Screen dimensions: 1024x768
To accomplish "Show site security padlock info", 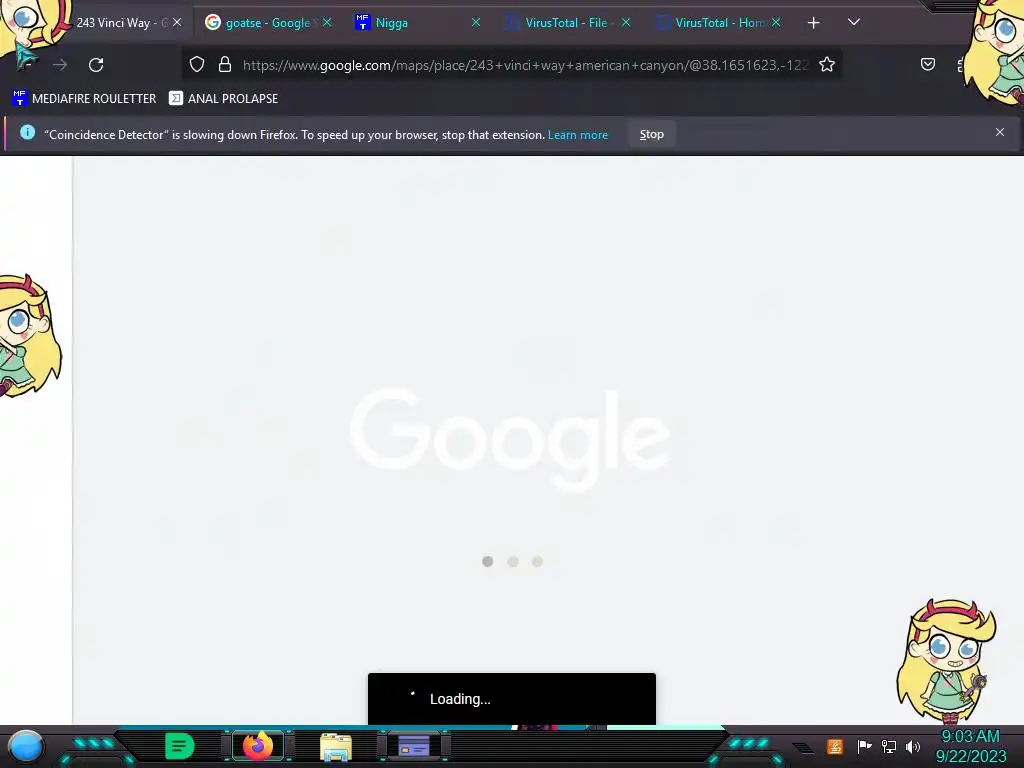I will (x=225, y=64).
